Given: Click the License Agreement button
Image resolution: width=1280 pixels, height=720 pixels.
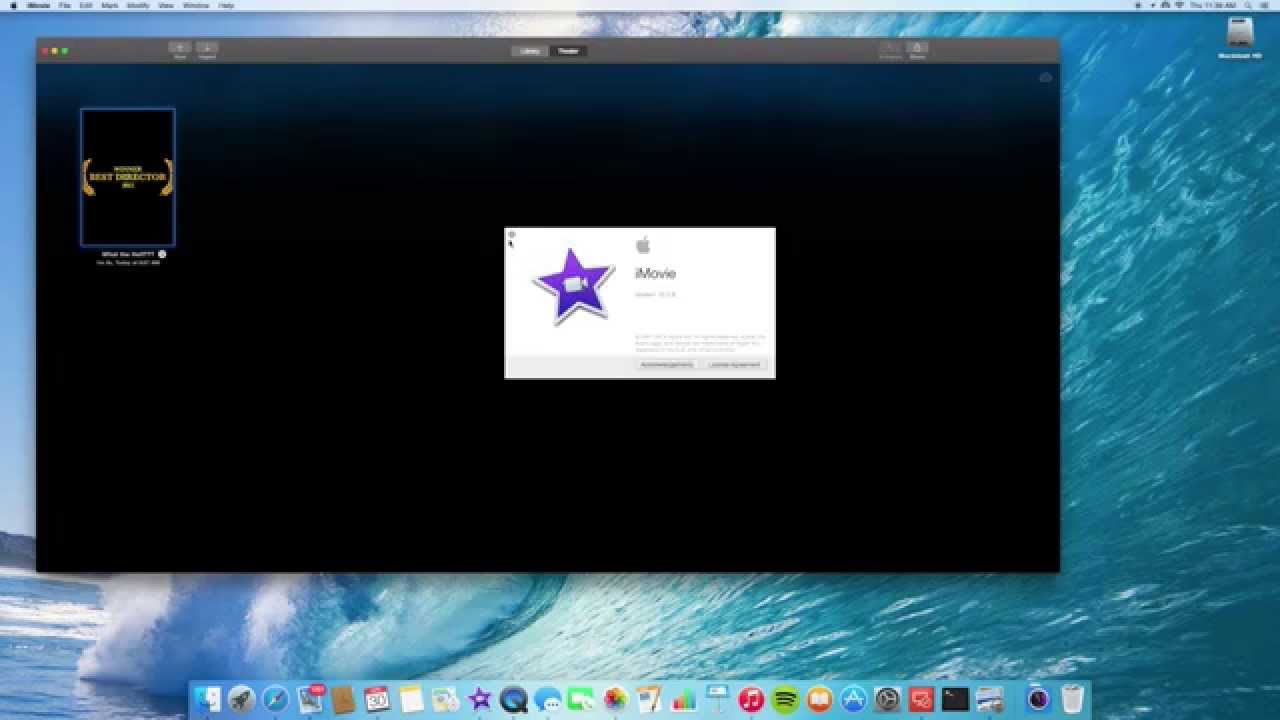Looking at the screenshot, I should coord(735,365).
